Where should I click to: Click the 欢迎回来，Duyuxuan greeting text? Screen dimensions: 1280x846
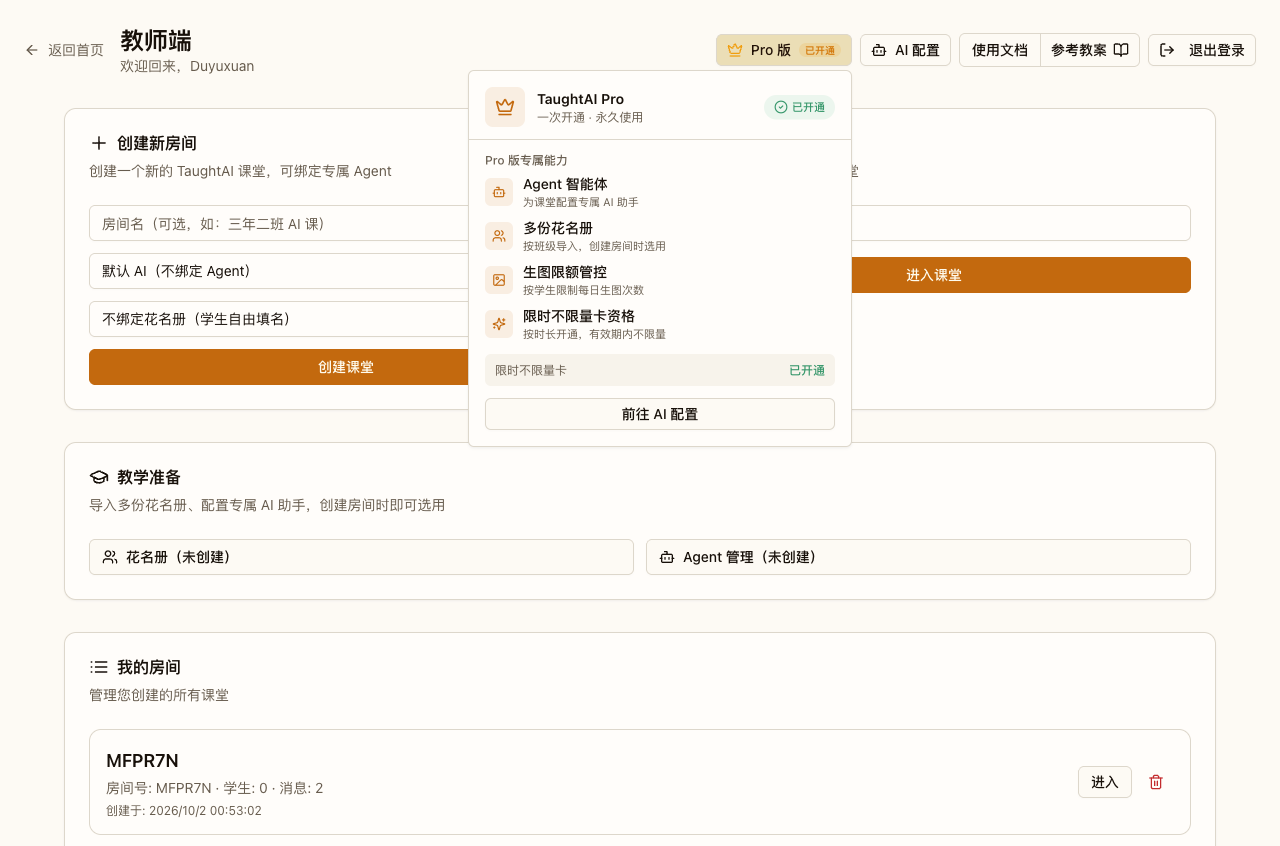coord(187,66)
